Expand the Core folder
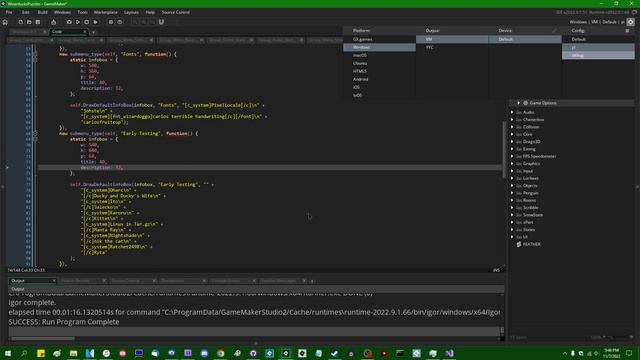The height and width of the screenshot is (360, 640). [512, 134]
